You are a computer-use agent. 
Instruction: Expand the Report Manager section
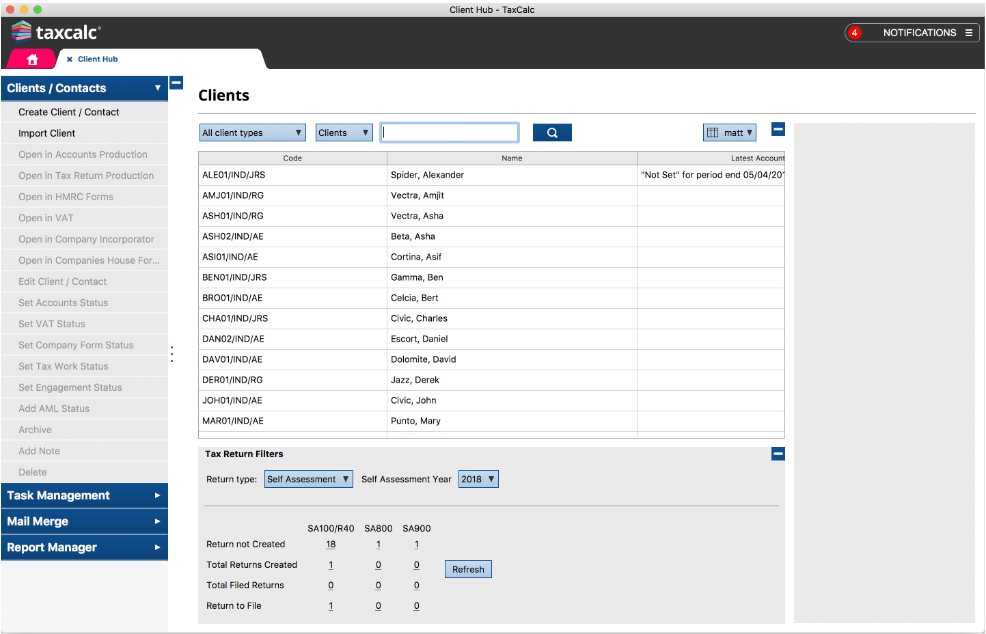[84, 547]
